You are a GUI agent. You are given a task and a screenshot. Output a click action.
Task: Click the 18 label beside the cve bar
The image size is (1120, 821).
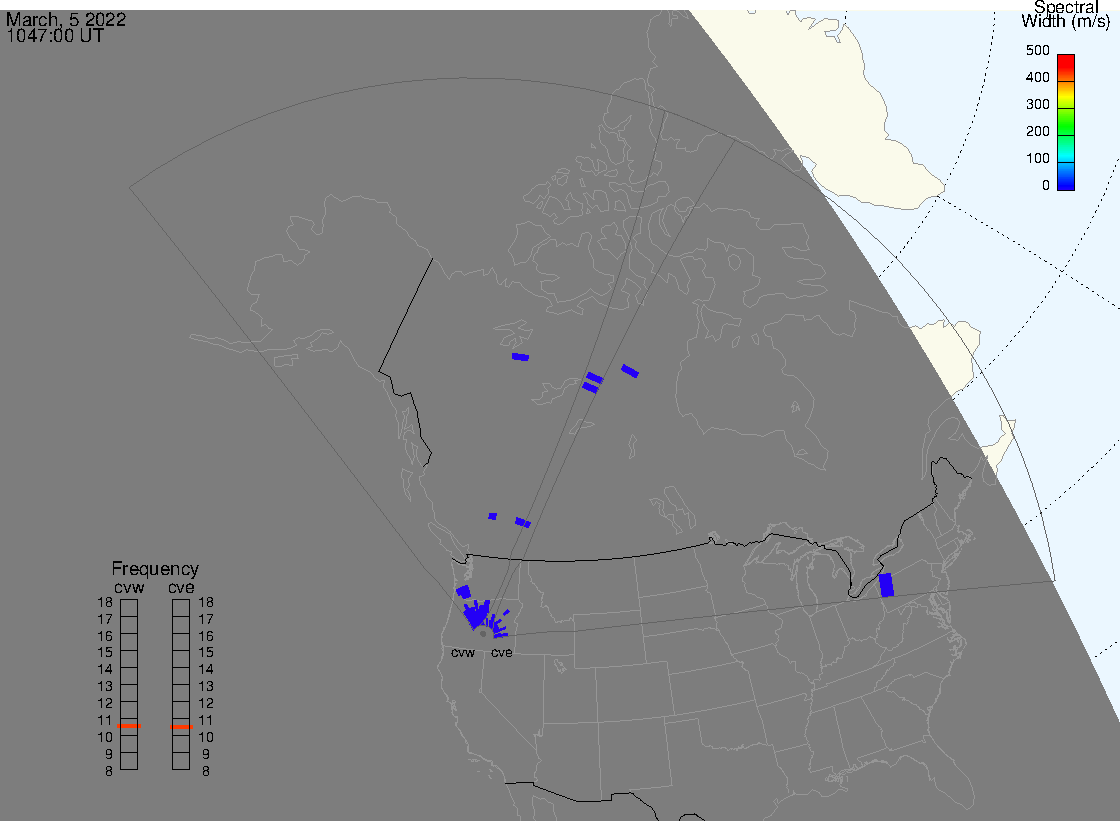[x=206, y=602]
